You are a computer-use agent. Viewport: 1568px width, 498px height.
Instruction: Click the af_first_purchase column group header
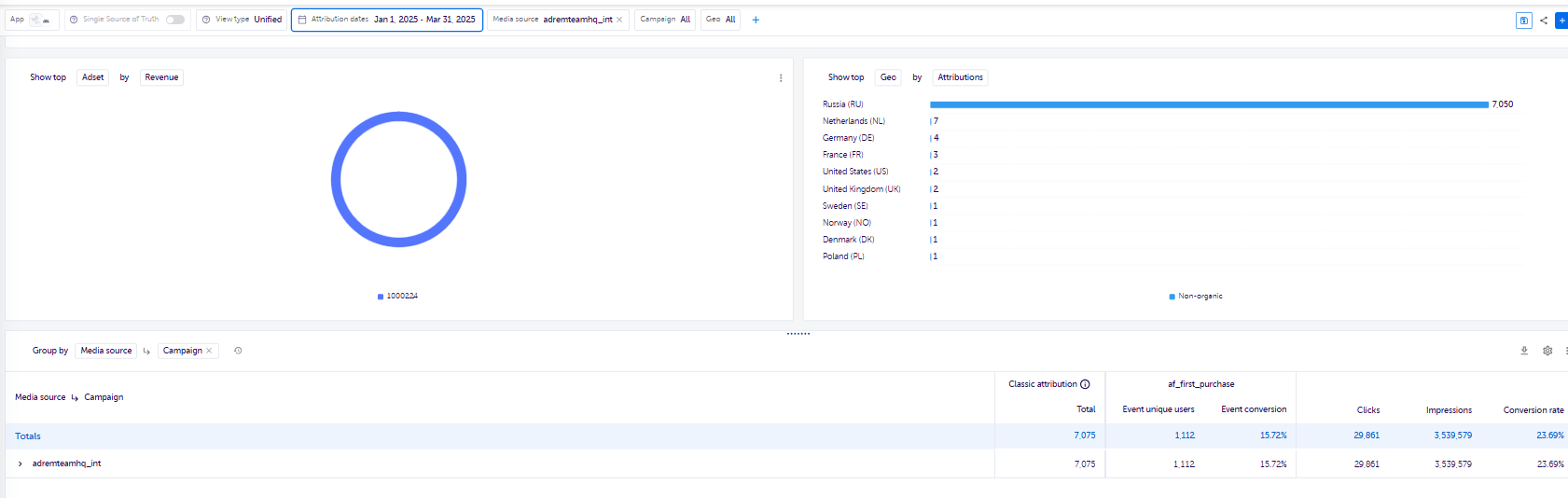1200,384
